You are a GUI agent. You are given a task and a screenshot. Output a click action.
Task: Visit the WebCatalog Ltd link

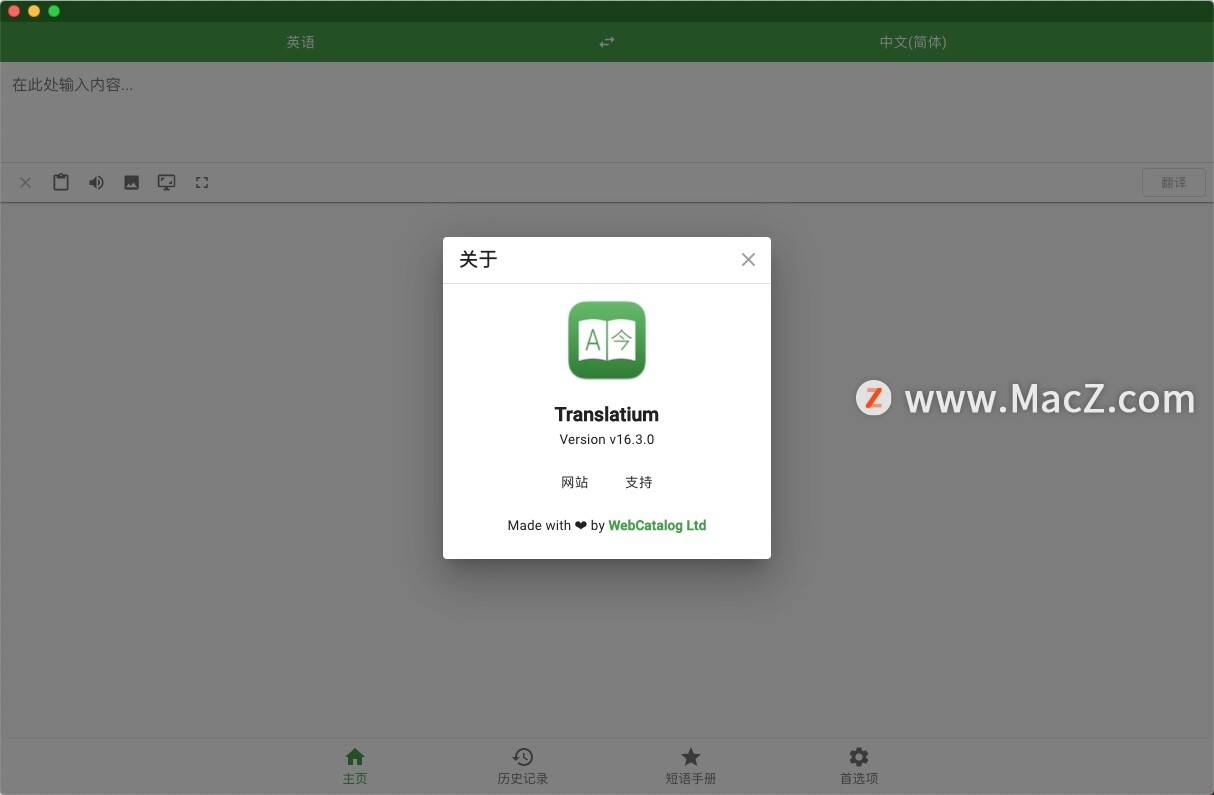(657, 525)
